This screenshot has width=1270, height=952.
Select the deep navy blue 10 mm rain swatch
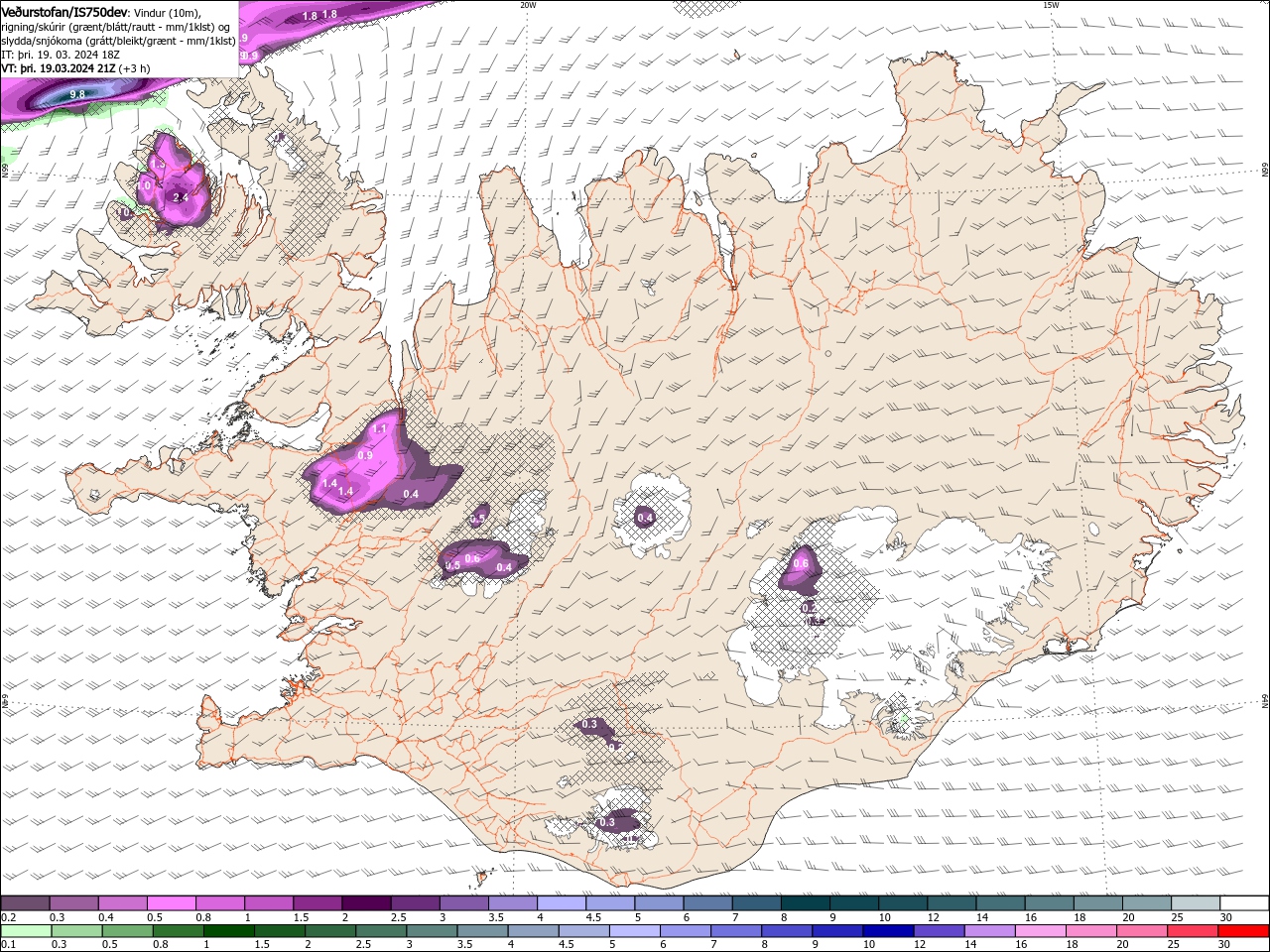point(889,931)
